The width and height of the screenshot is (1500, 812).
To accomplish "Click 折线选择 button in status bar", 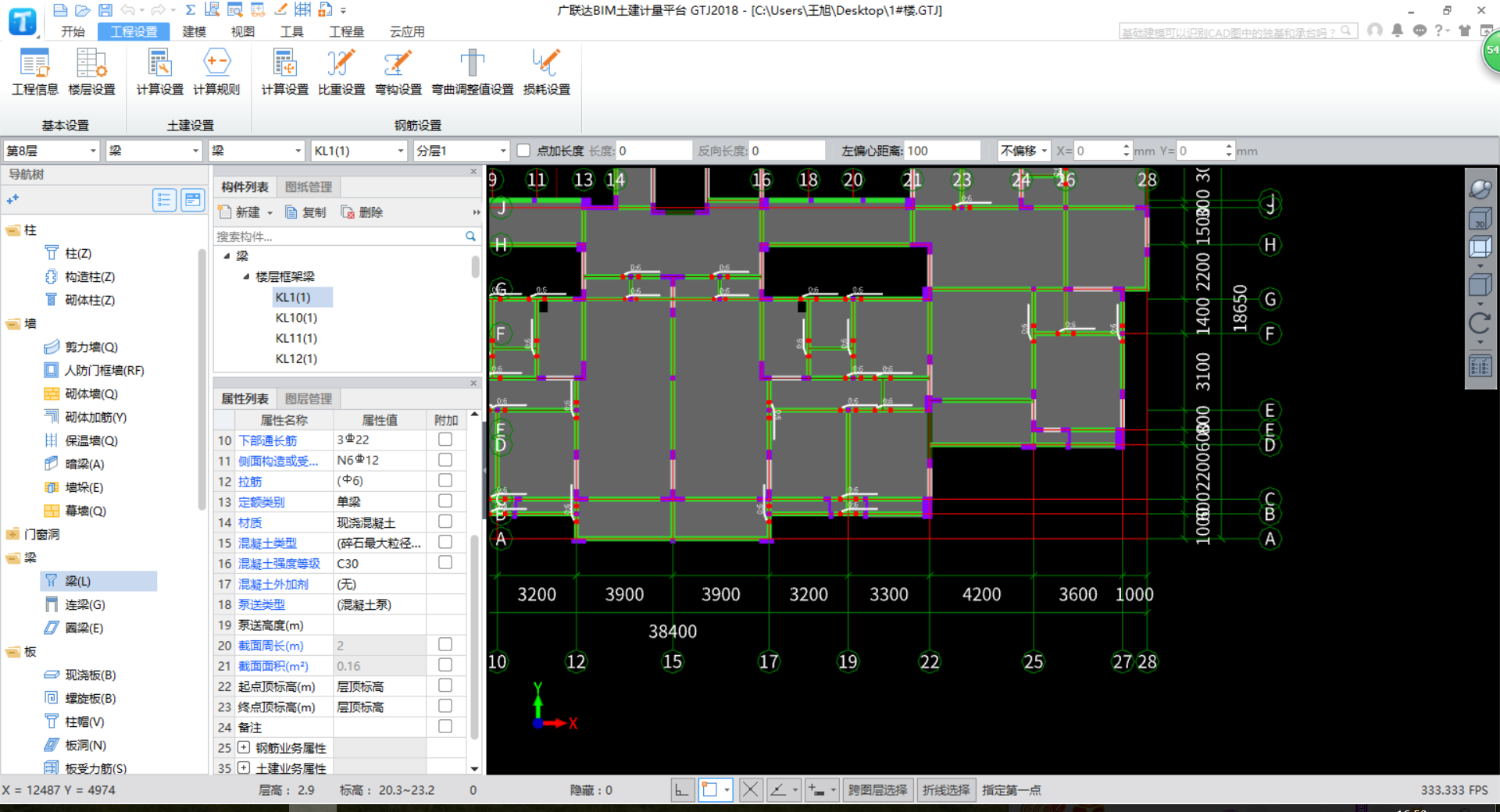I will point(945,790).
